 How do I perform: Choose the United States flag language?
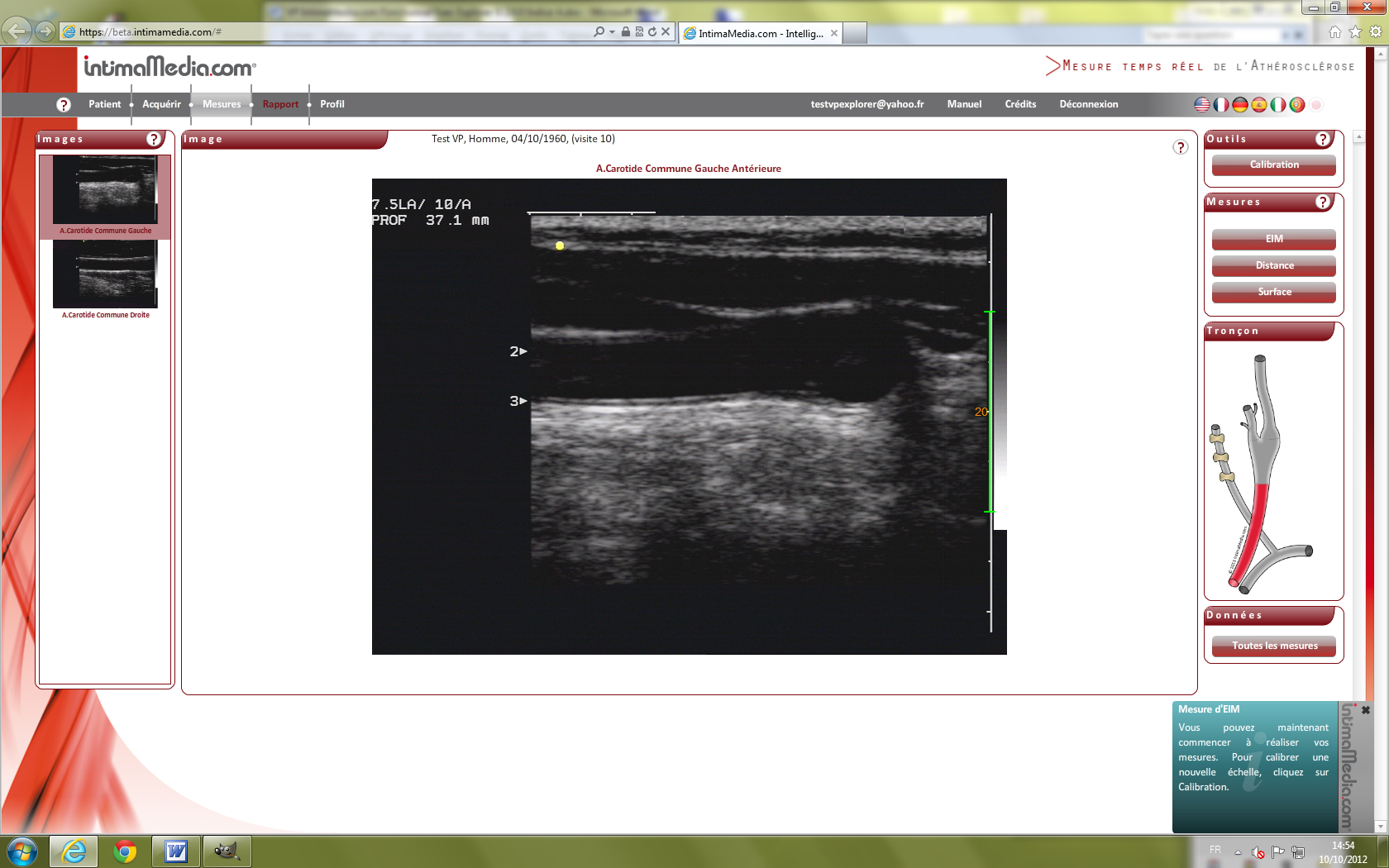1202,105
